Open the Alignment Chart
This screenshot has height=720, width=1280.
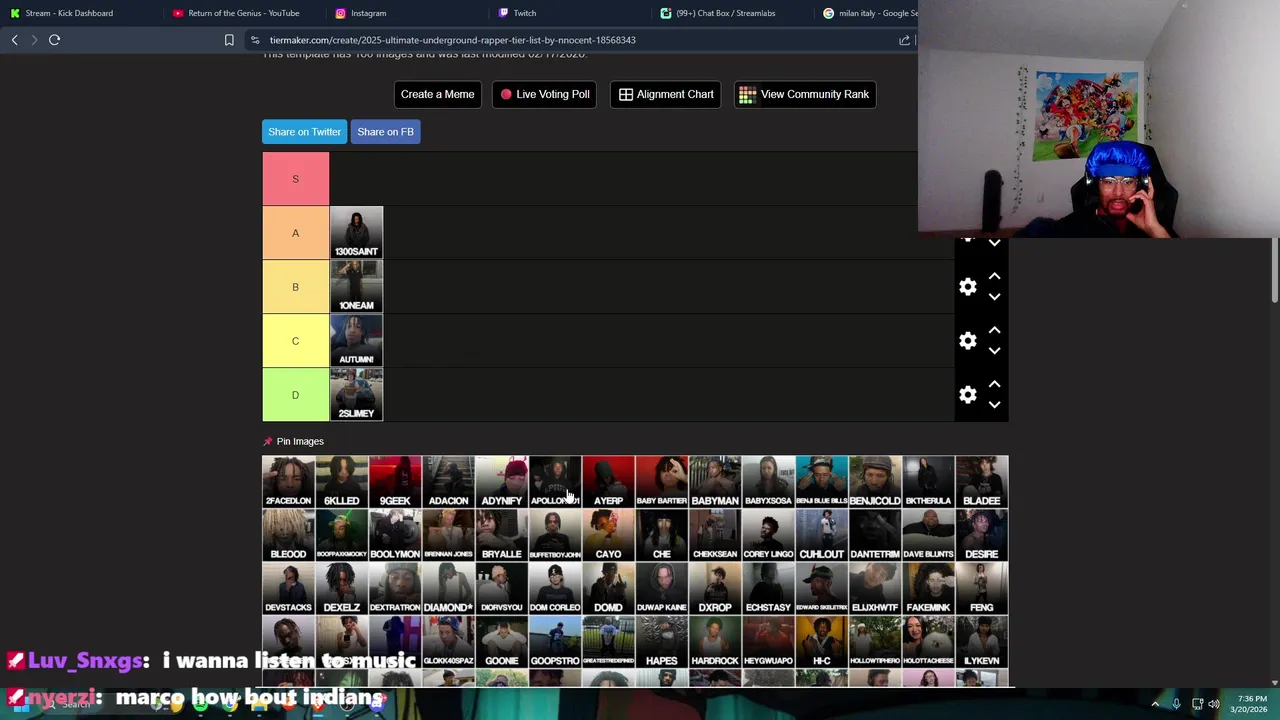click(666, 94)
